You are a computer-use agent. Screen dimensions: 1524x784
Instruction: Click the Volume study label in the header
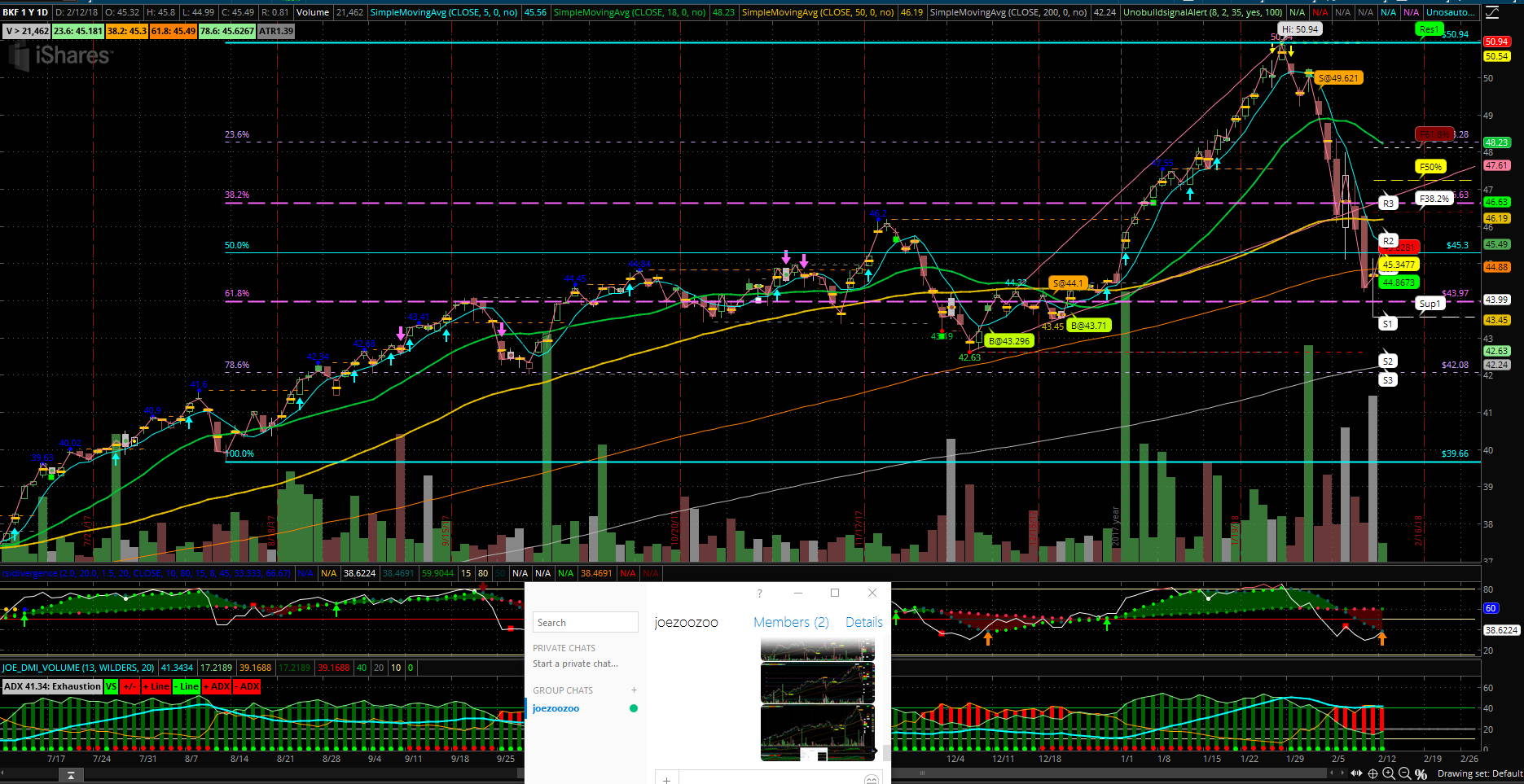(313, 12)
